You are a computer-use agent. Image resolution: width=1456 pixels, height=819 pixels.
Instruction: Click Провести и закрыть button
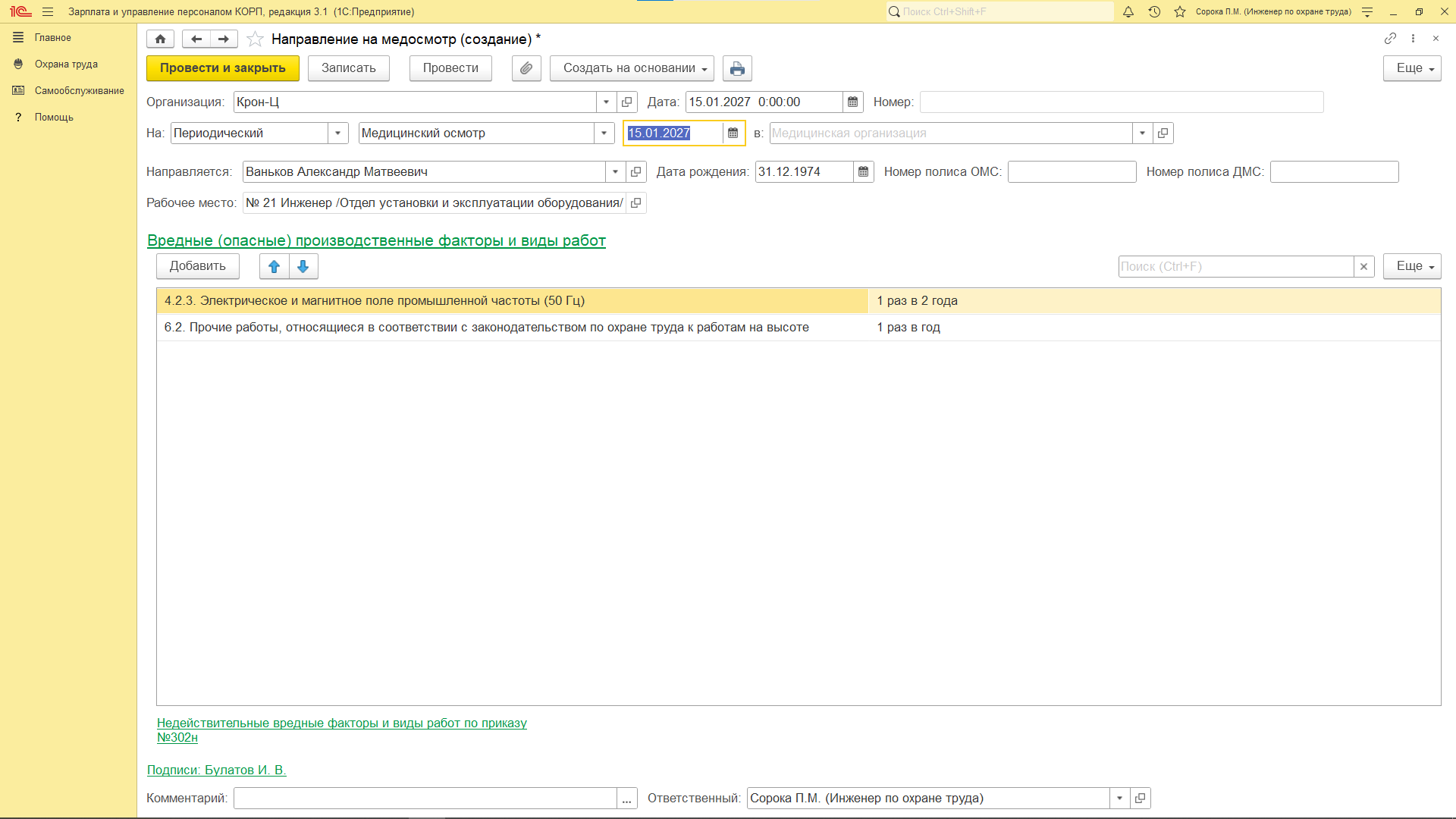[222, 68]
